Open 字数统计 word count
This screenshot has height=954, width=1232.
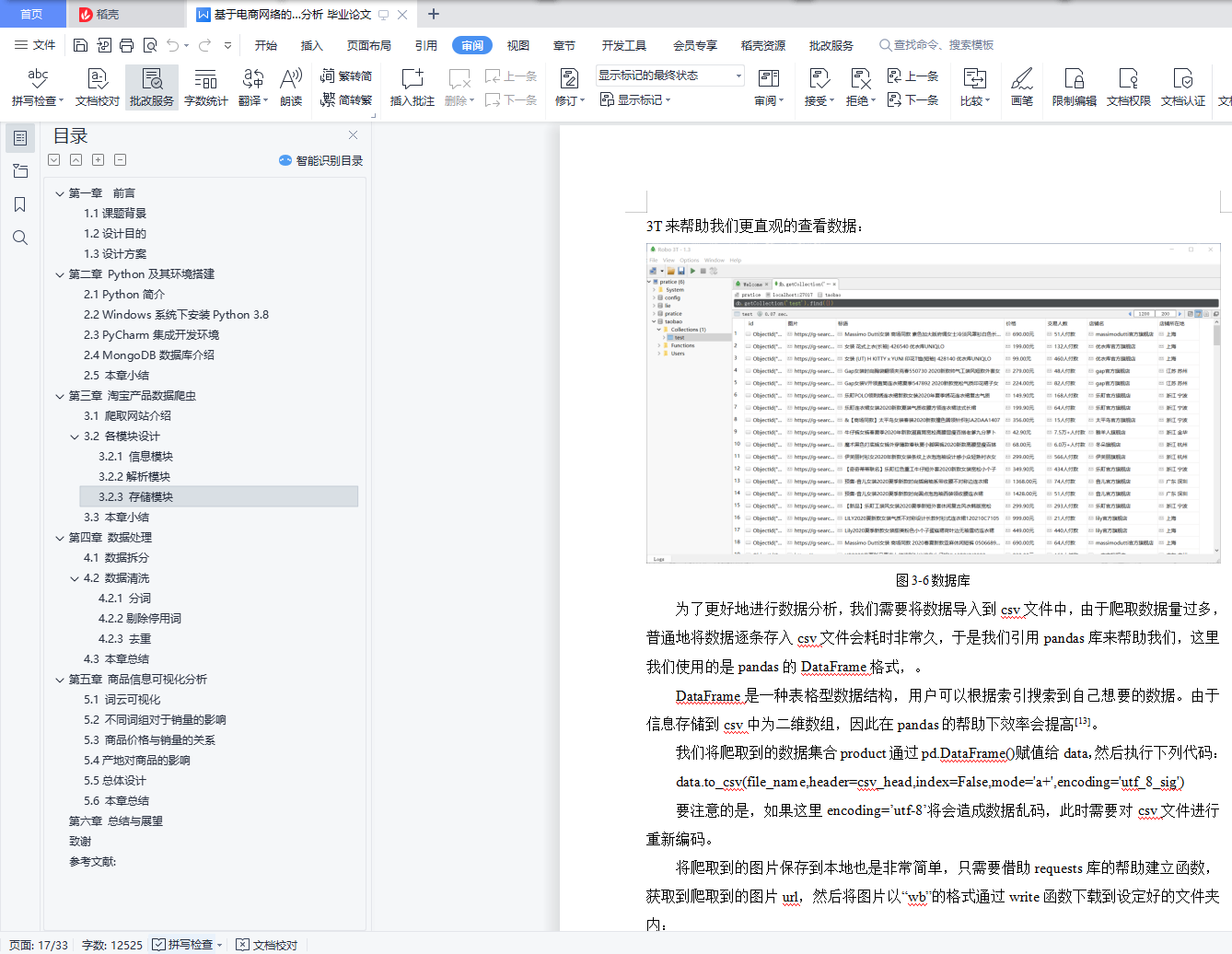tap(206, 87)
